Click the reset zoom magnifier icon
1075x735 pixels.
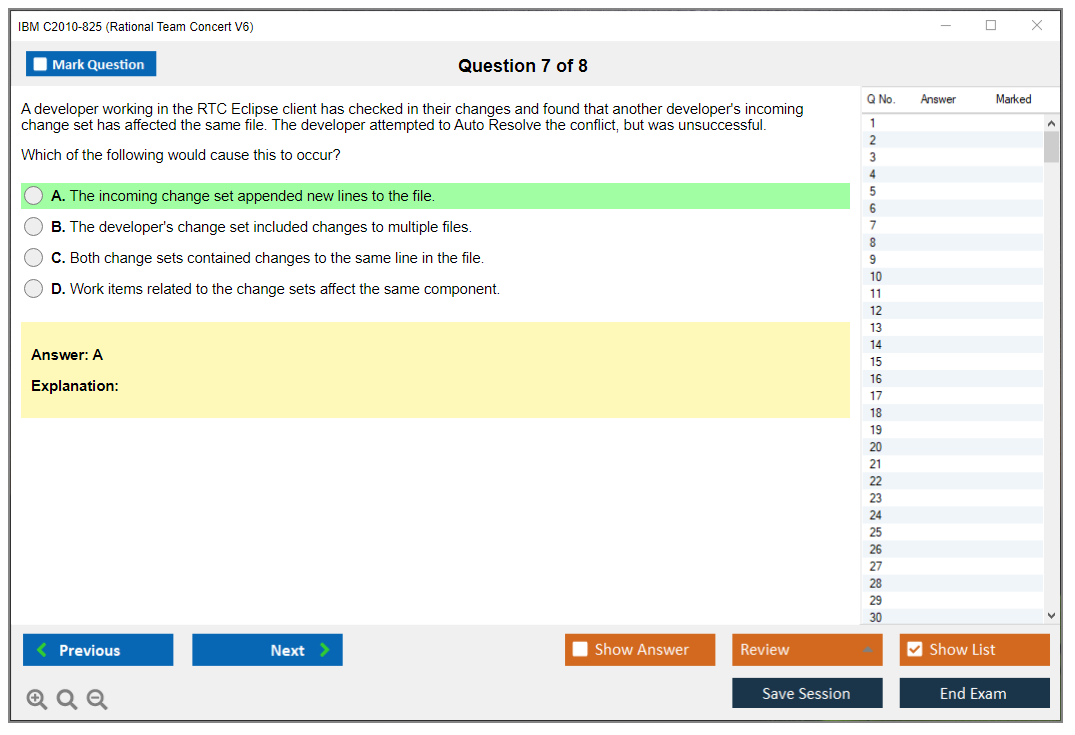pyautogui.click(x=67, y=700)
